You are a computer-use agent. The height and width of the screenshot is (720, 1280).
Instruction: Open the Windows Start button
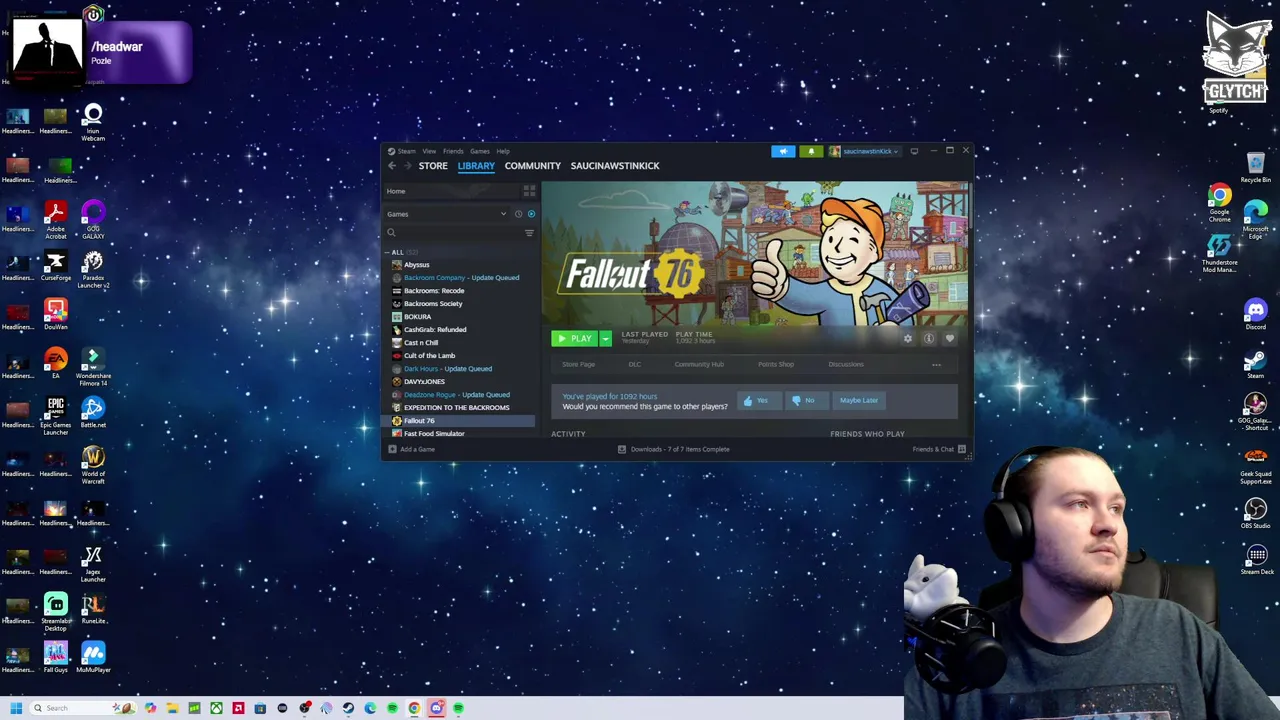pos(16,708)
